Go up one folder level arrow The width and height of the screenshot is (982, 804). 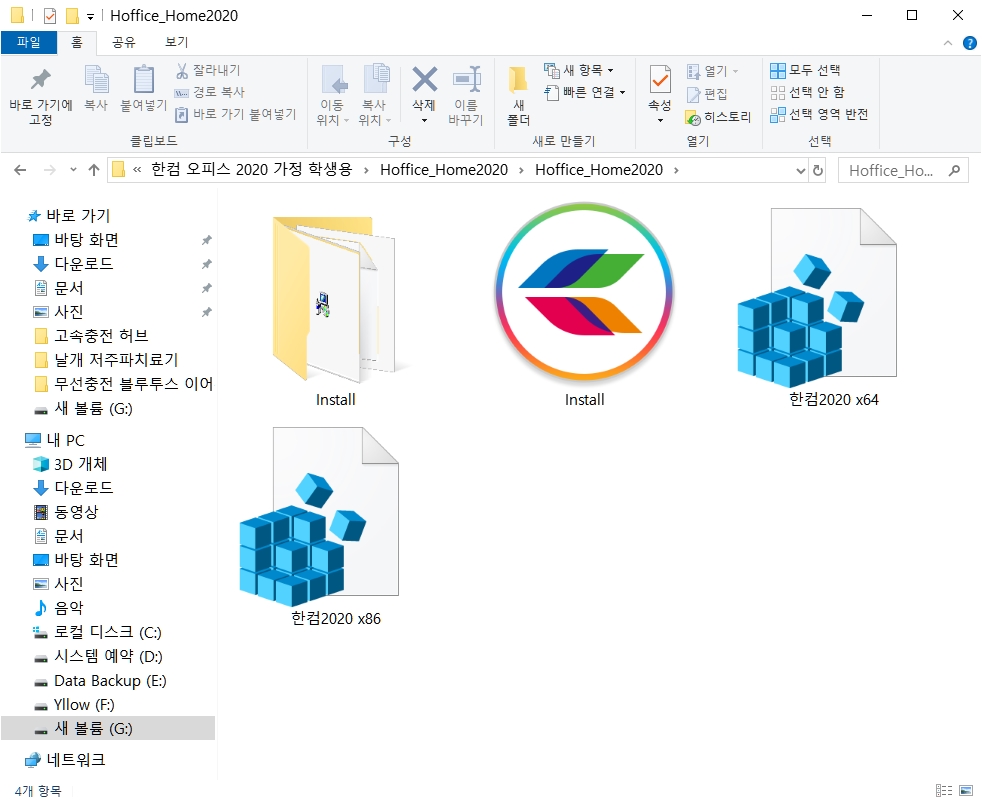click(94, 170)
